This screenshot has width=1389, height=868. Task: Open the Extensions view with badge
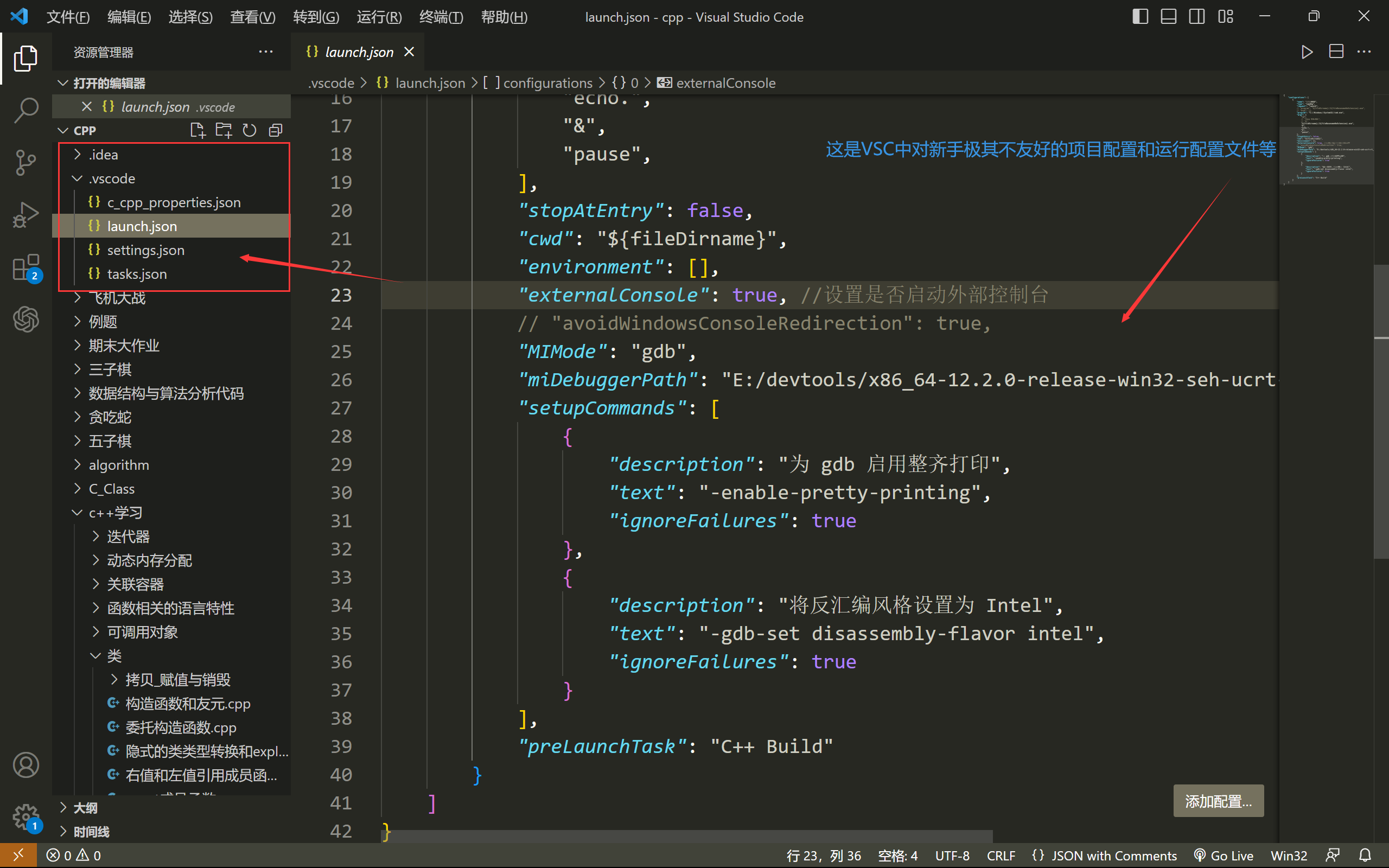(x=26, y=267)
